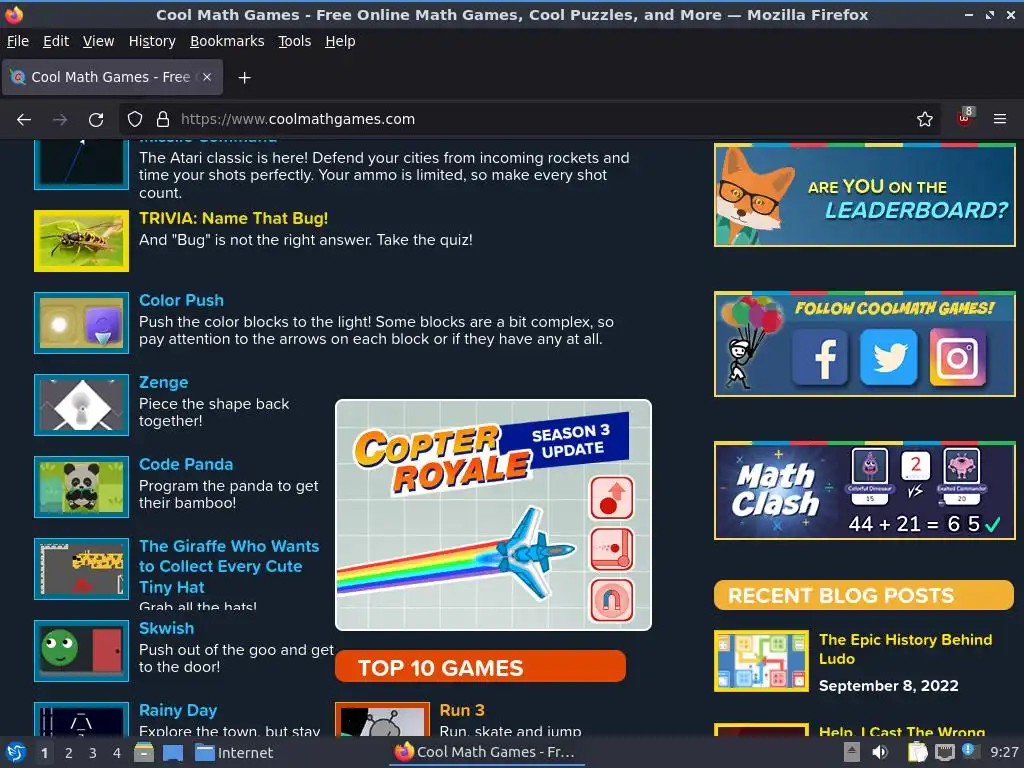Click the padlock site security icon
The height and width of the screenshot is (768, 1024).
163,120
